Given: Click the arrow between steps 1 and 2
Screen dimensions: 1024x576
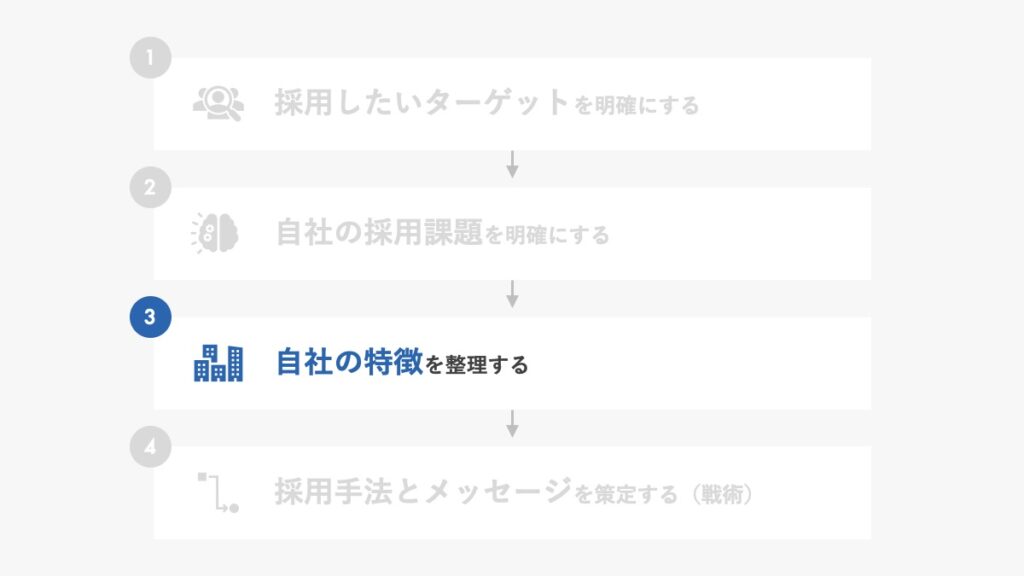Looking at the screenshot, I should 513,165.
